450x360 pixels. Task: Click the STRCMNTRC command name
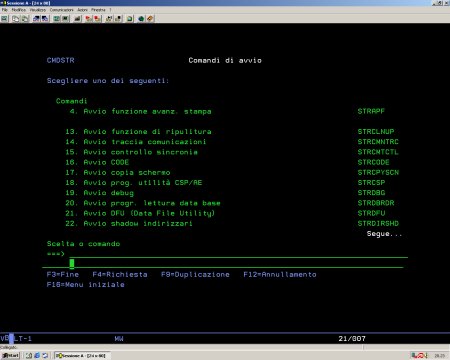pos(378,142)
